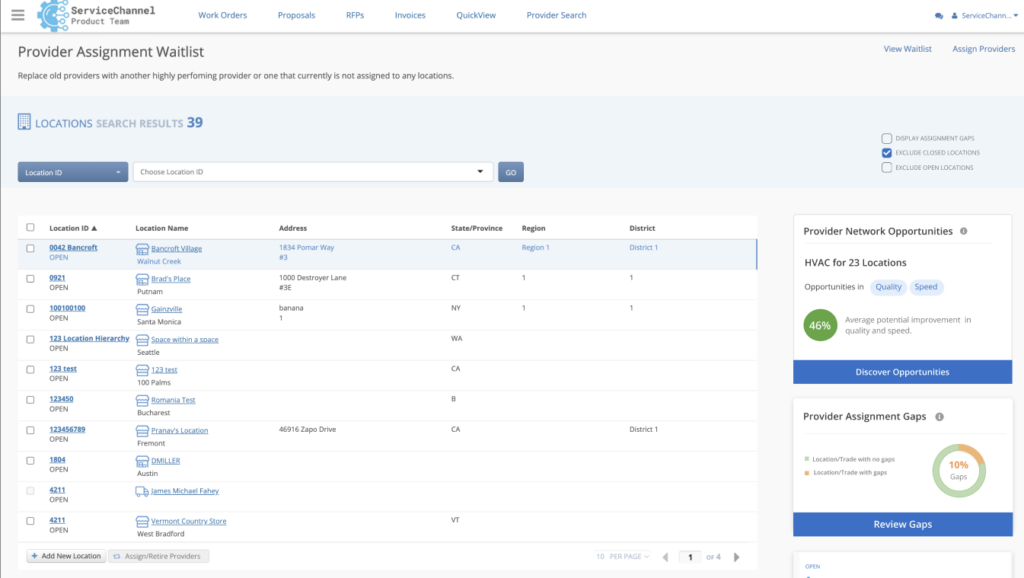Click the ServiceChannel gear logo
This screenshot has height=578, width=1024.
click(x=52, y=16)
